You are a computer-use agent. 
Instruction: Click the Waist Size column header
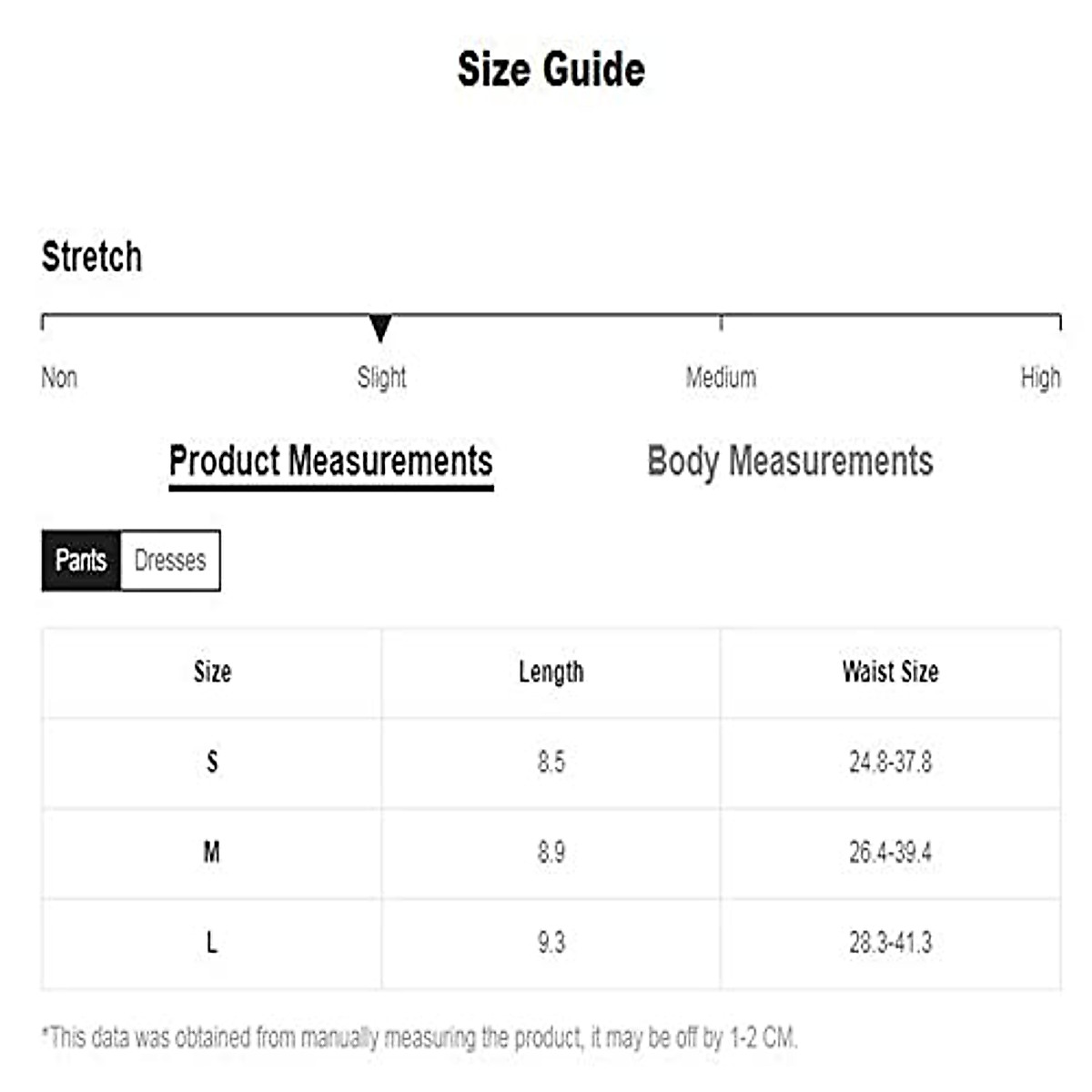(x=890, y=672)
